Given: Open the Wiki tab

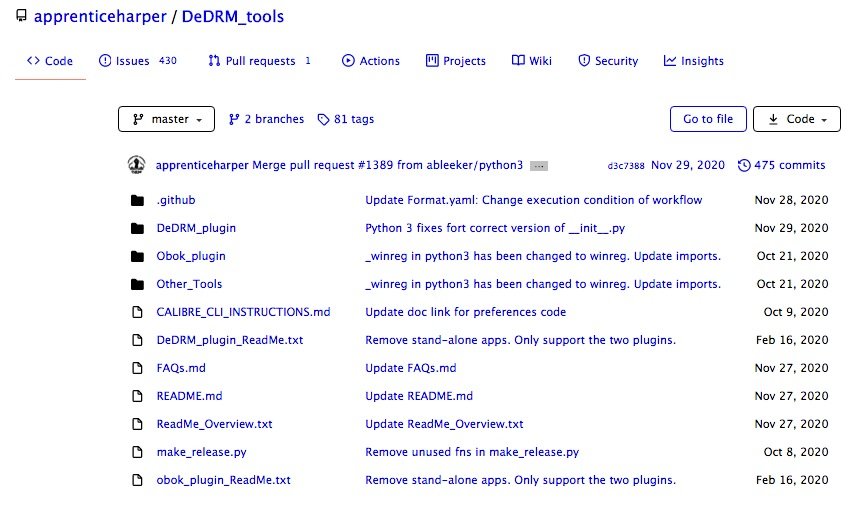Looking at the screenshot, I should click(532, 61).
